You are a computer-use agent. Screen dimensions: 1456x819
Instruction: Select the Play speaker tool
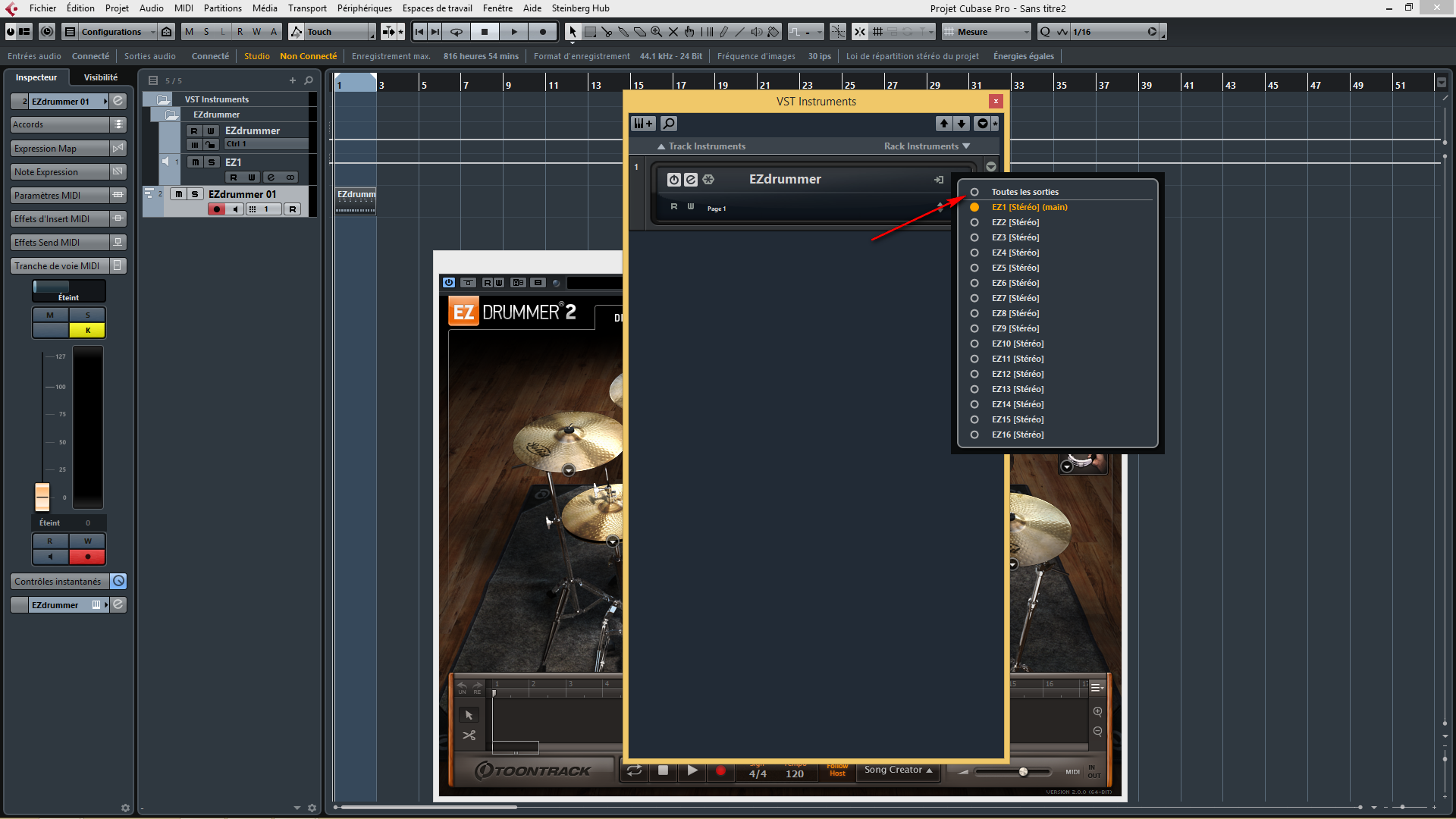click(756, 32)
